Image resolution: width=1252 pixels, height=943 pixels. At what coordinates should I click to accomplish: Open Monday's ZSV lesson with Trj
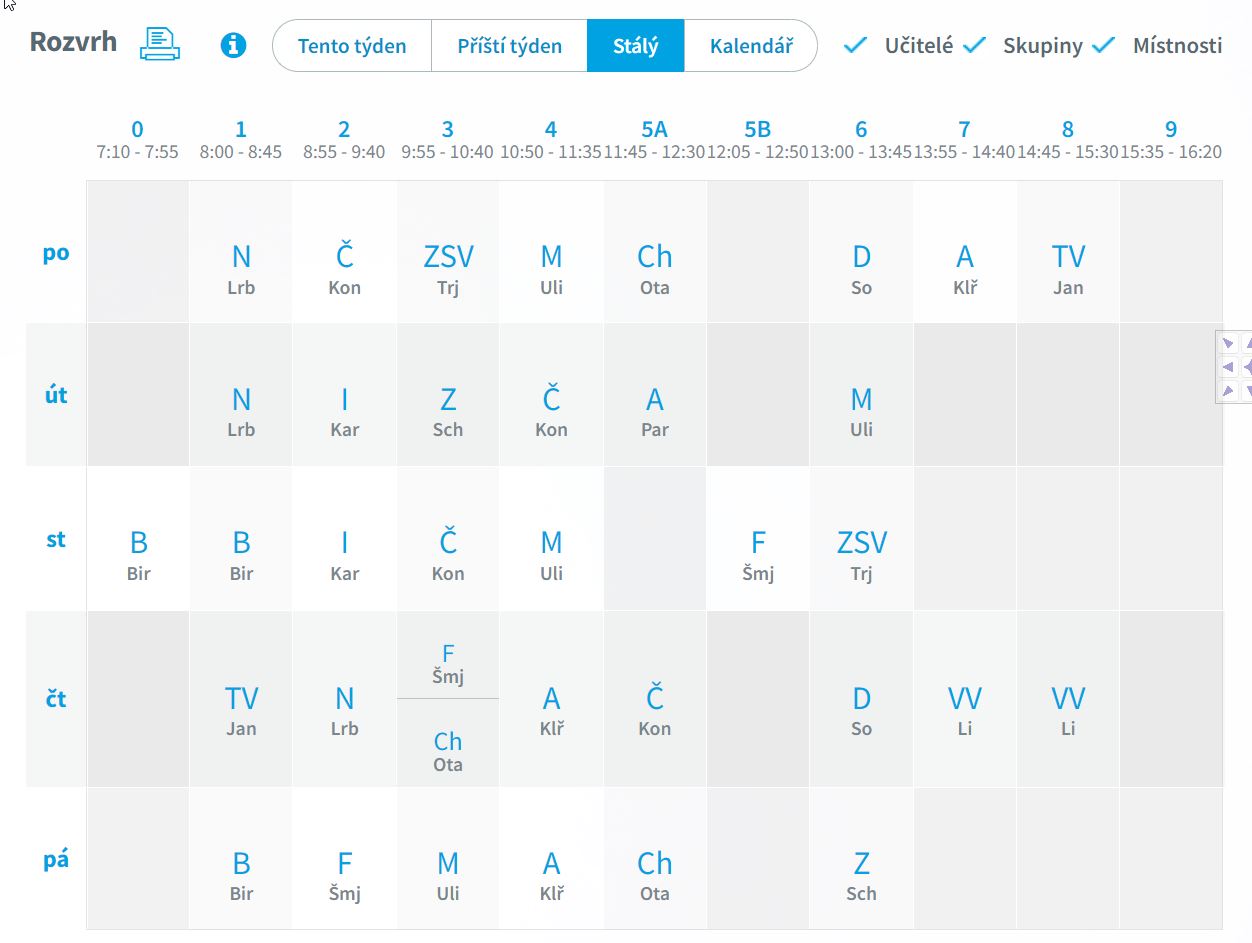coord(448,268)
